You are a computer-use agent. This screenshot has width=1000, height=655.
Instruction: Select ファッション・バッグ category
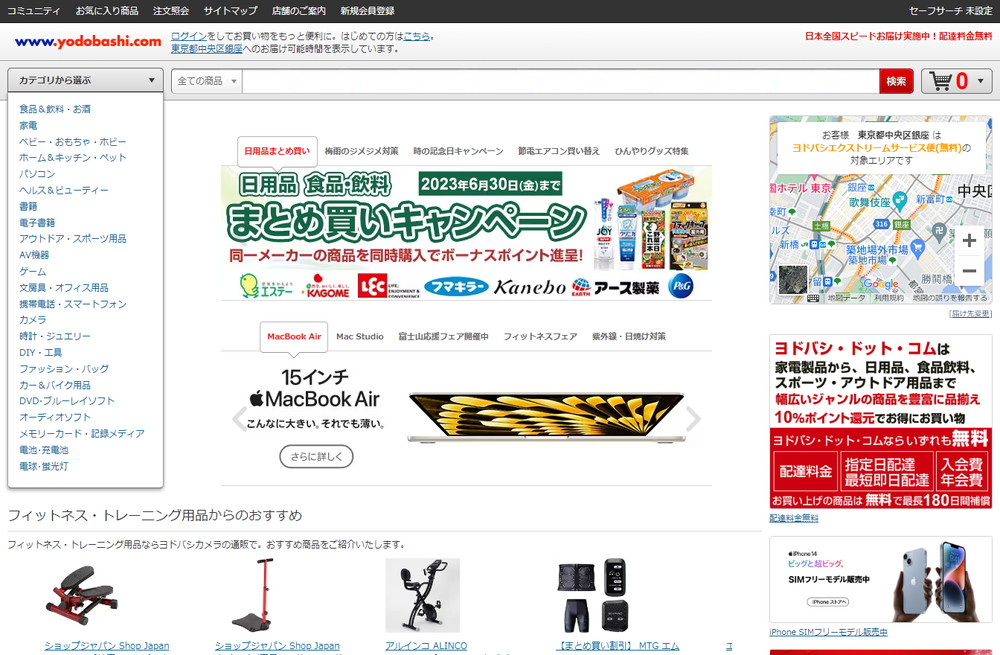tap(64, 369)
